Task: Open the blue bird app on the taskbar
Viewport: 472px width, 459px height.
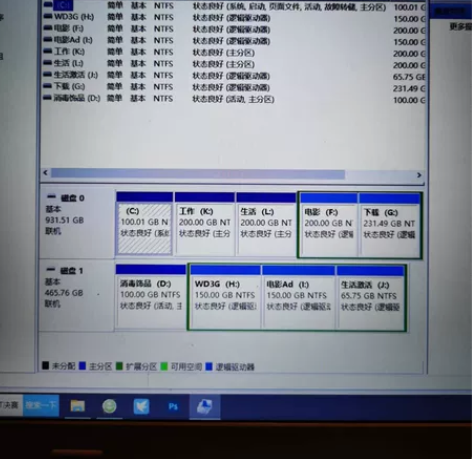Action: coord(141,406)
